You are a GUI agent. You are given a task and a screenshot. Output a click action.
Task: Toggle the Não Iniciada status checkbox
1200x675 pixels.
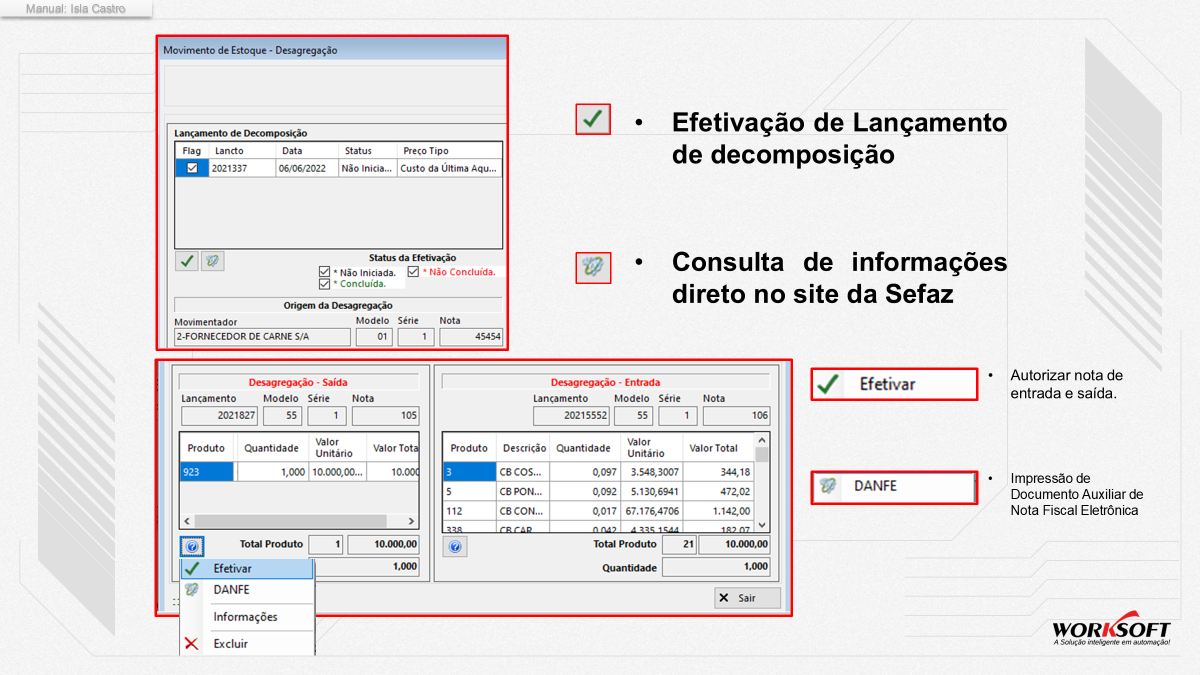(x=324, y=272)
